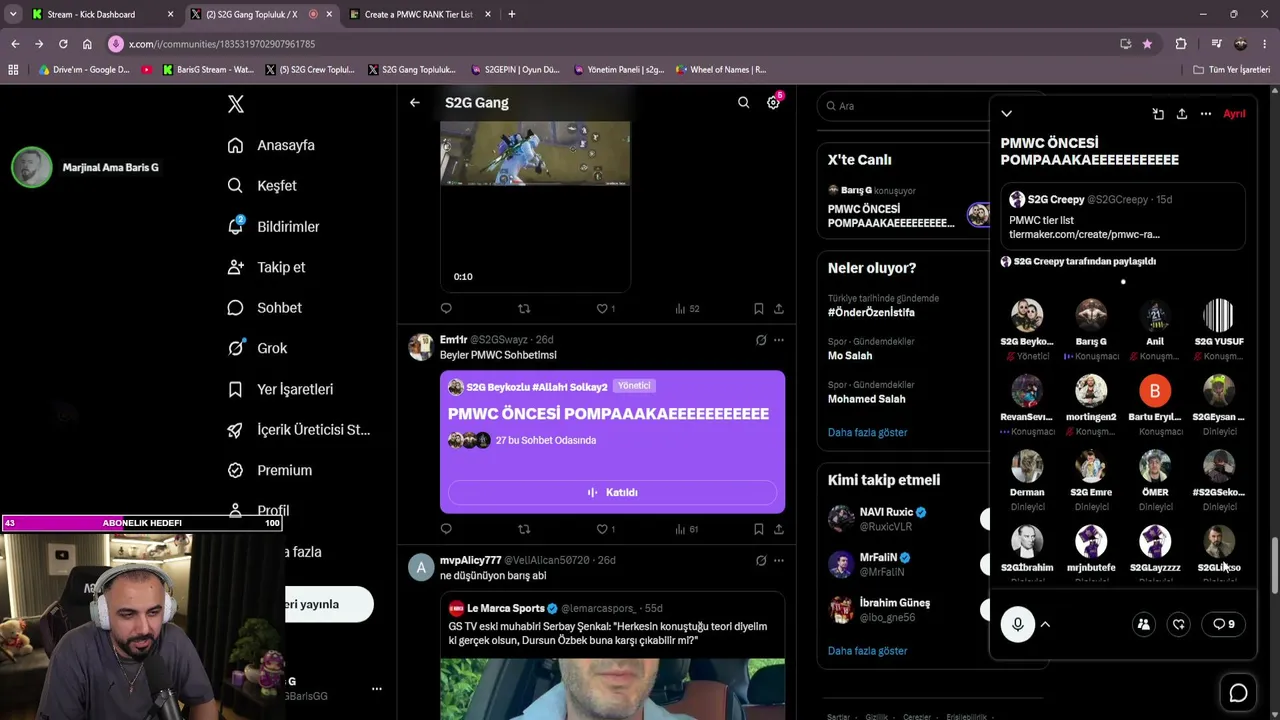Reload the page
Image resolution: width=1280 pixels, height=720 pixels.
coord(63,44)
